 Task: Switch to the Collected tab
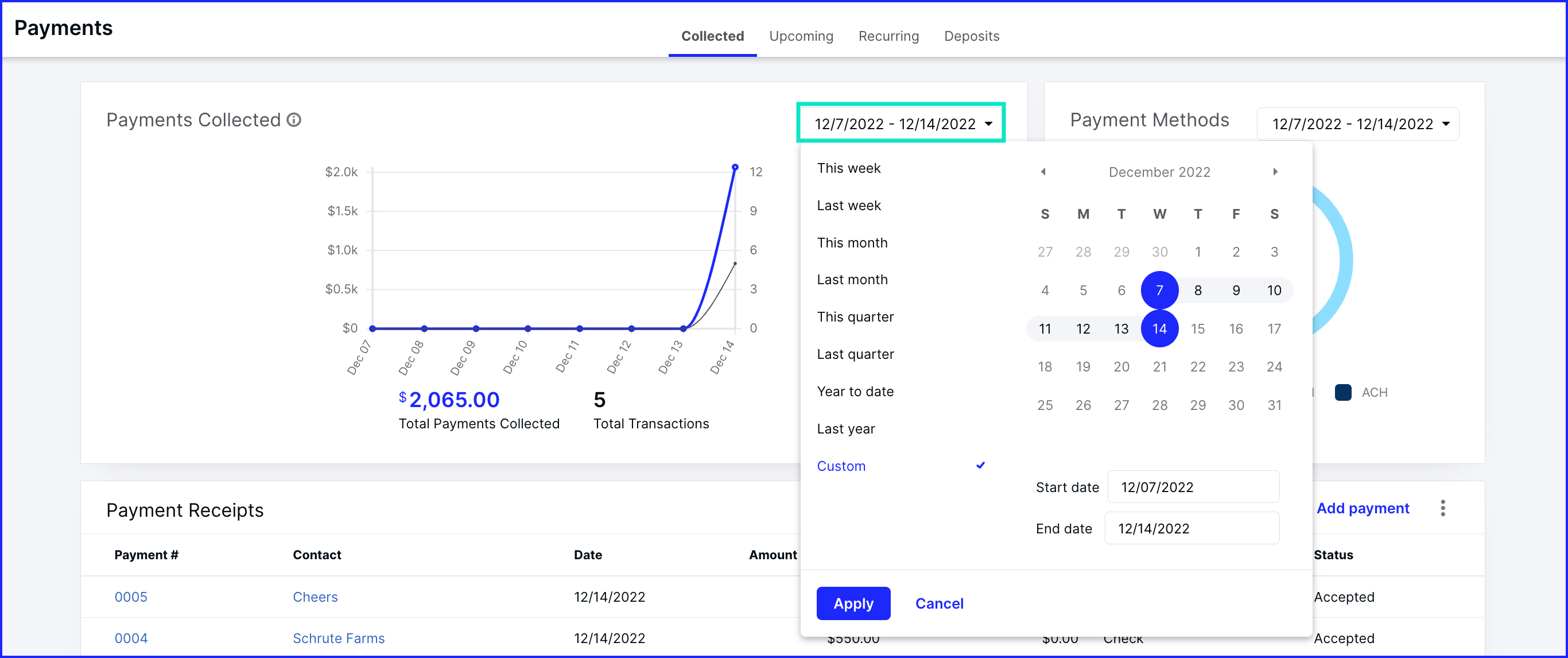712,36
